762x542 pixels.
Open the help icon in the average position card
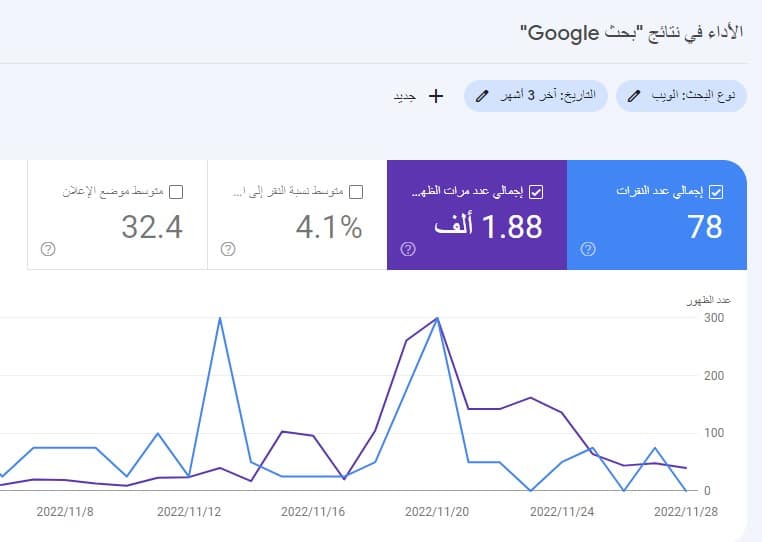point(47,250)
